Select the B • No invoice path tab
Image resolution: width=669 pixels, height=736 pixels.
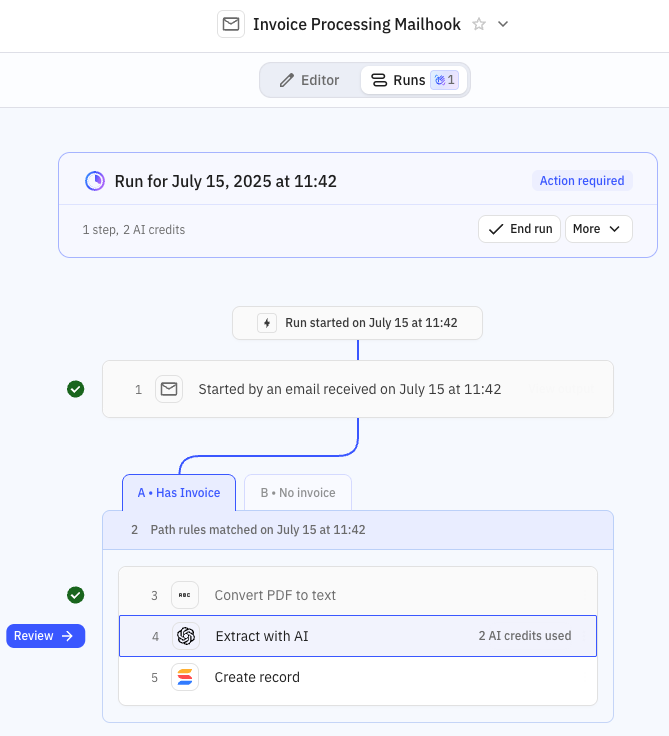tap(298, 493)
